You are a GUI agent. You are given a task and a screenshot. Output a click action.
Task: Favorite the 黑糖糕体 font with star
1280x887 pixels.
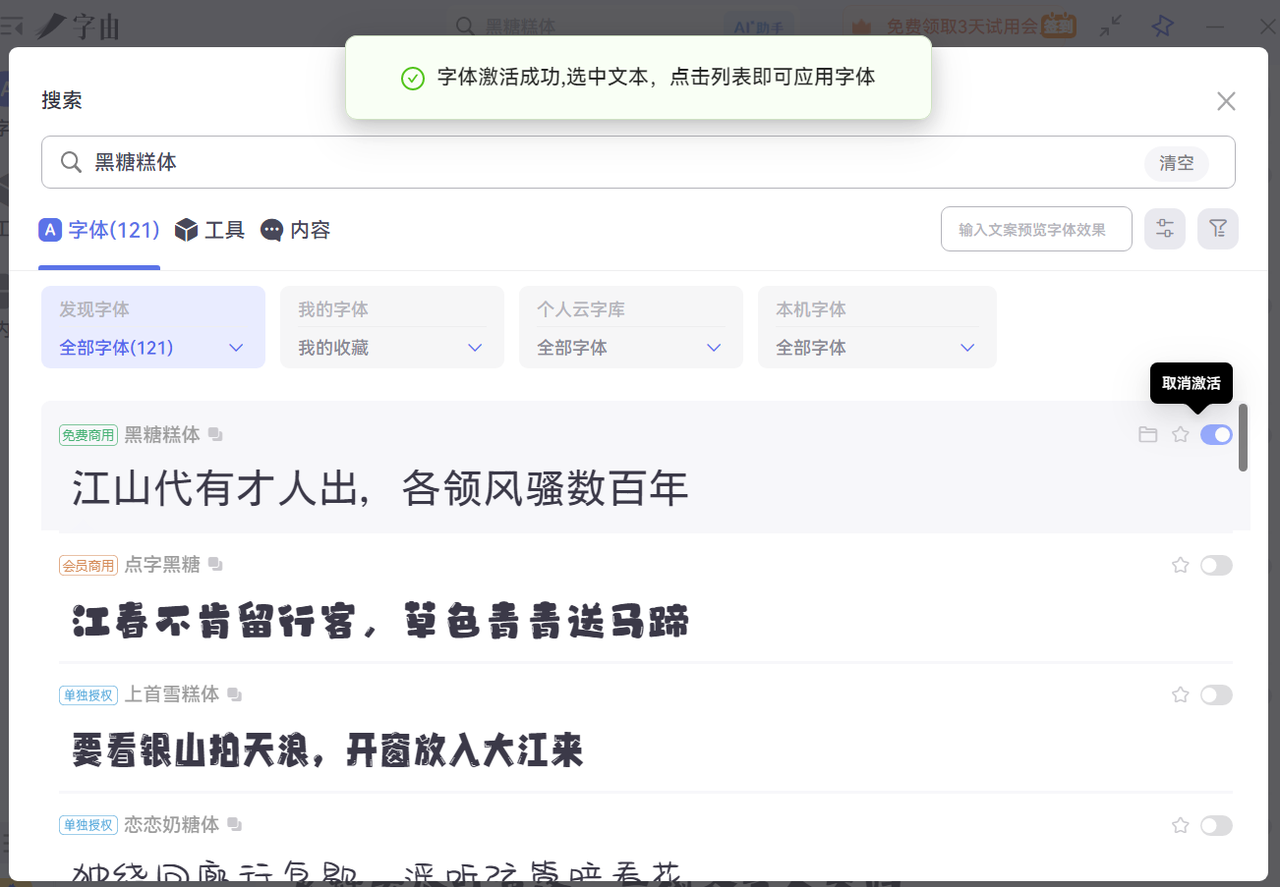click(x=1180, y=435)
